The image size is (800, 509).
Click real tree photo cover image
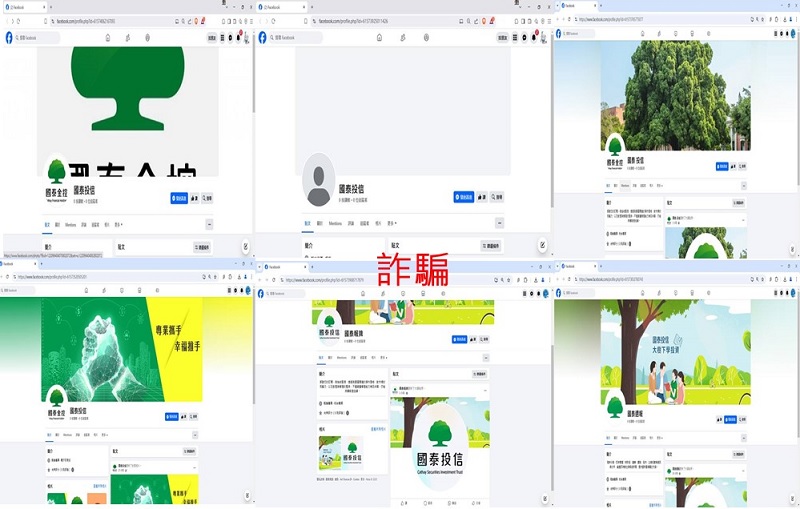pyautogui.click(x=676, y=95)
